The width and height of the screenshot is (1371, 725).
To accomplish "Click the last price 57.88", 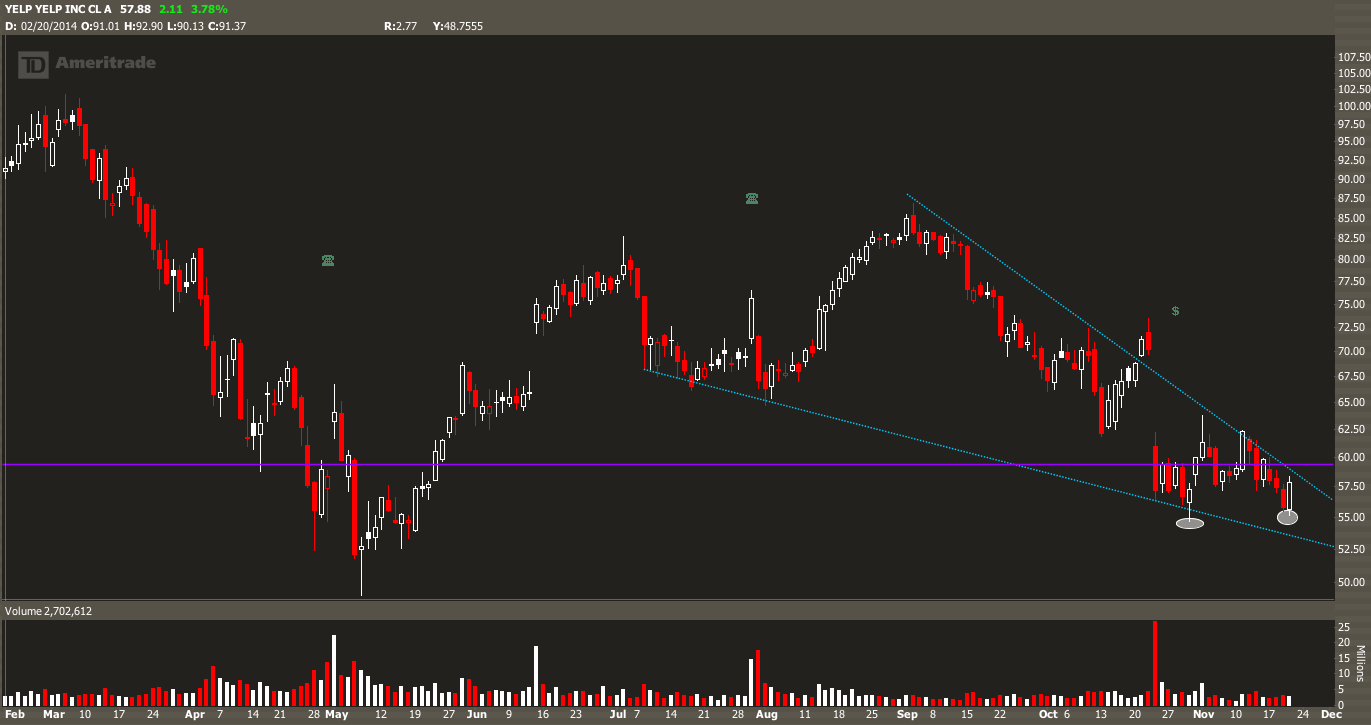I will click(135, 8).
